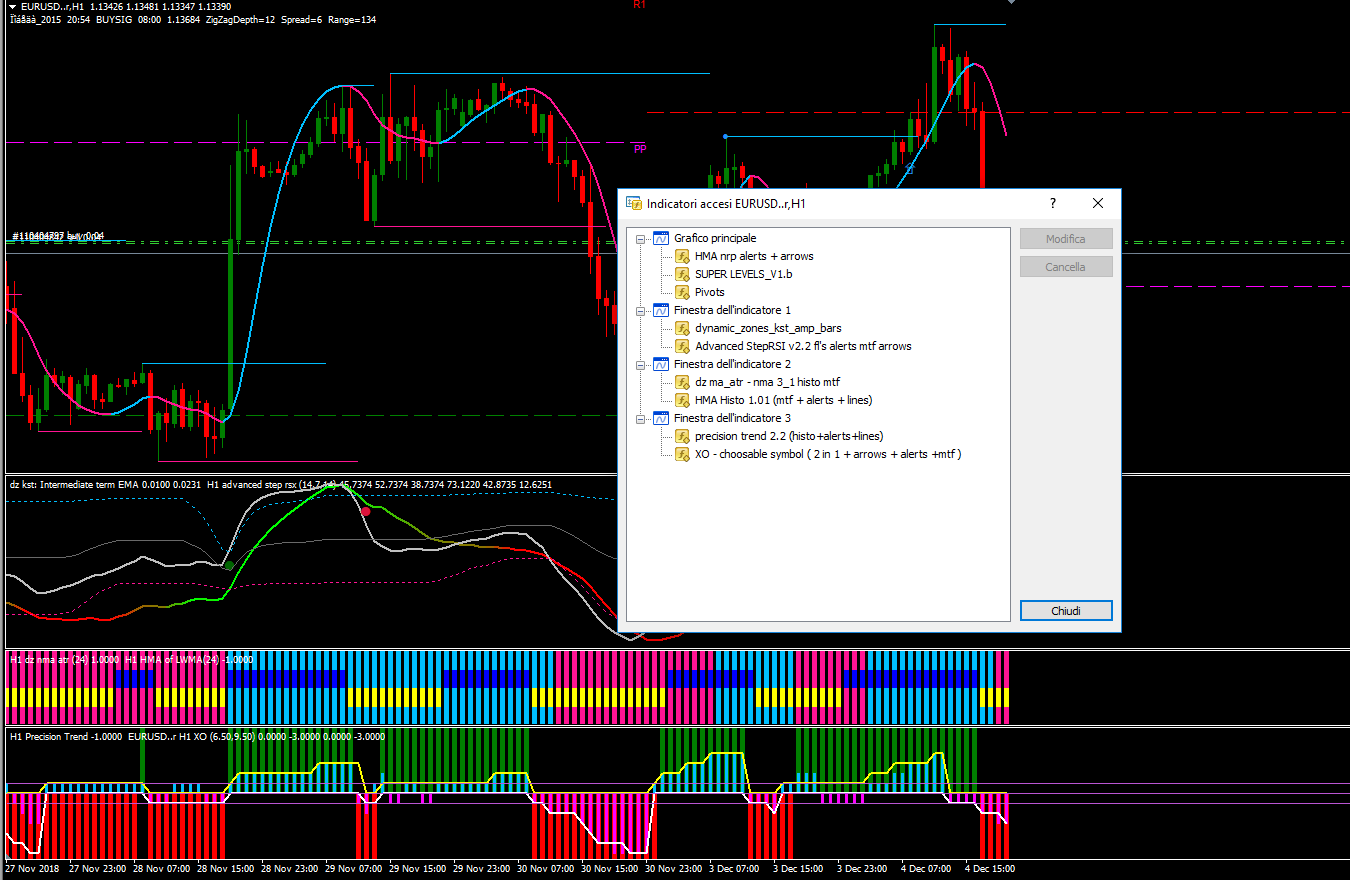Screen dimensions: 1350x880
Task: Click the HMA Histo 1.01 indicator icon
Action: tap(683, 401)
